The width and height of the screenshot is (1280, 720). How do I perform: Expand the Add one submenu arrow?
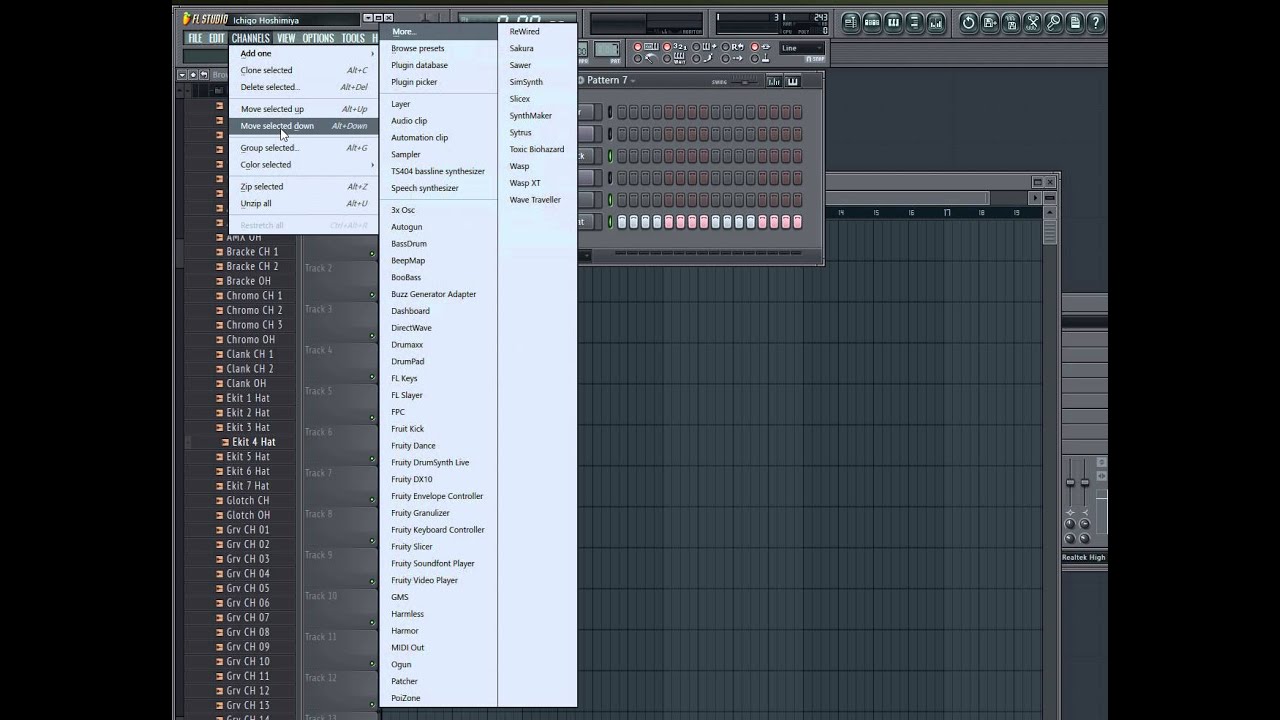pyautogui.click(x=373, y=53)
